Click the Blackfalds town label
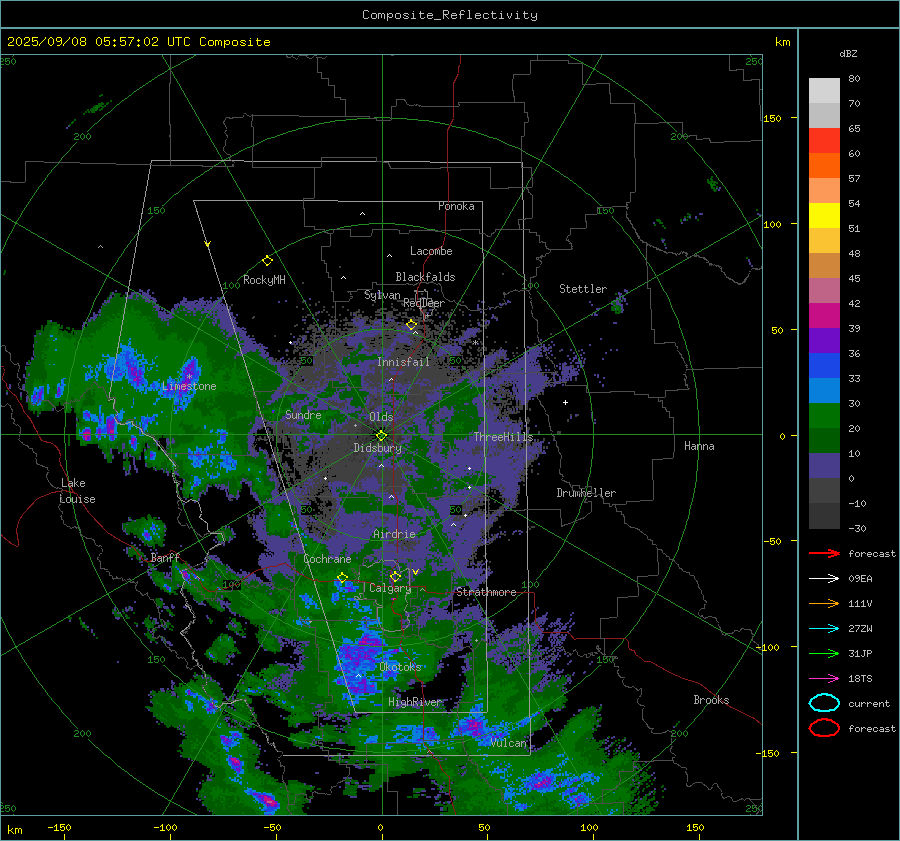 point(425,277)
